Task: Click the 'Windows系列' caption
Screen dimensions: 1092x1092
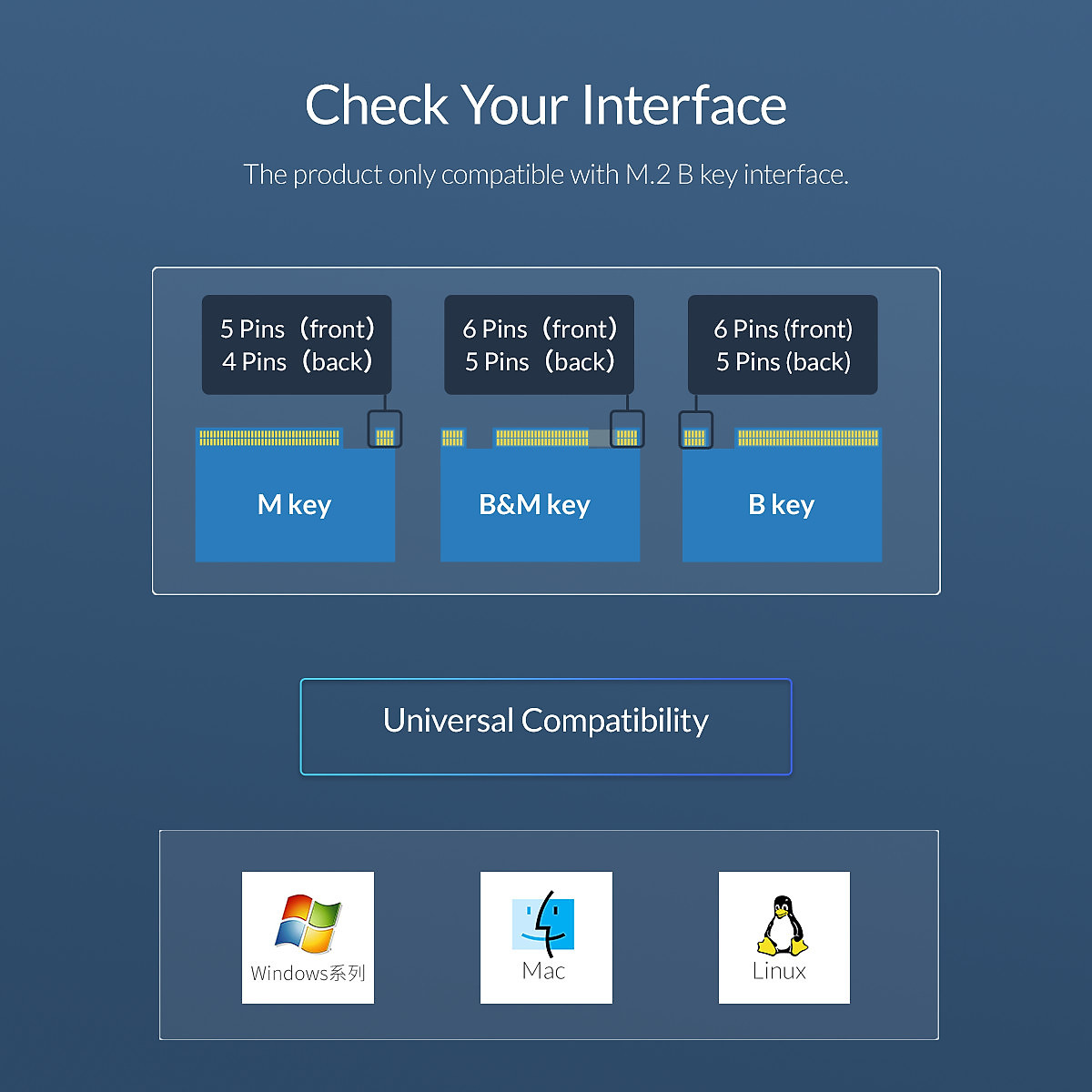Action: (308, 973)
